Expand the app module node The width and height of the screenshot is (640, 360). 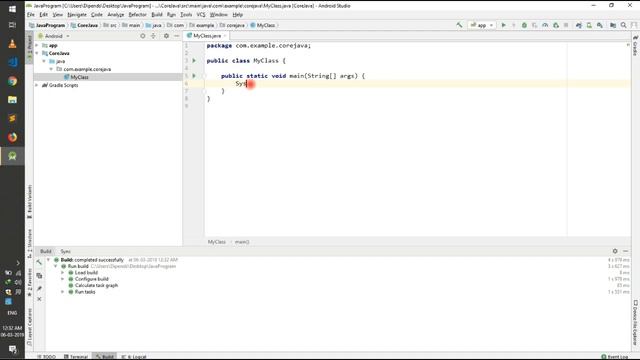tap(37, 46)
